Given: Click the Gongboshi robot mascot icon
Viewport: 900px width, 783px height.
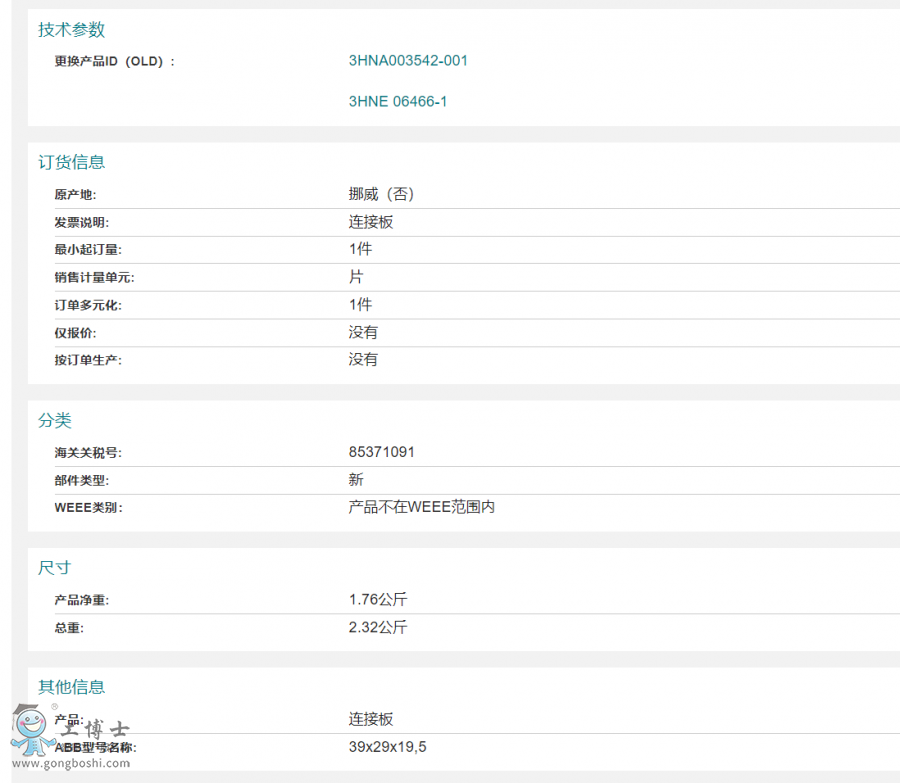Looking at the screenshot, I should 32,730.
